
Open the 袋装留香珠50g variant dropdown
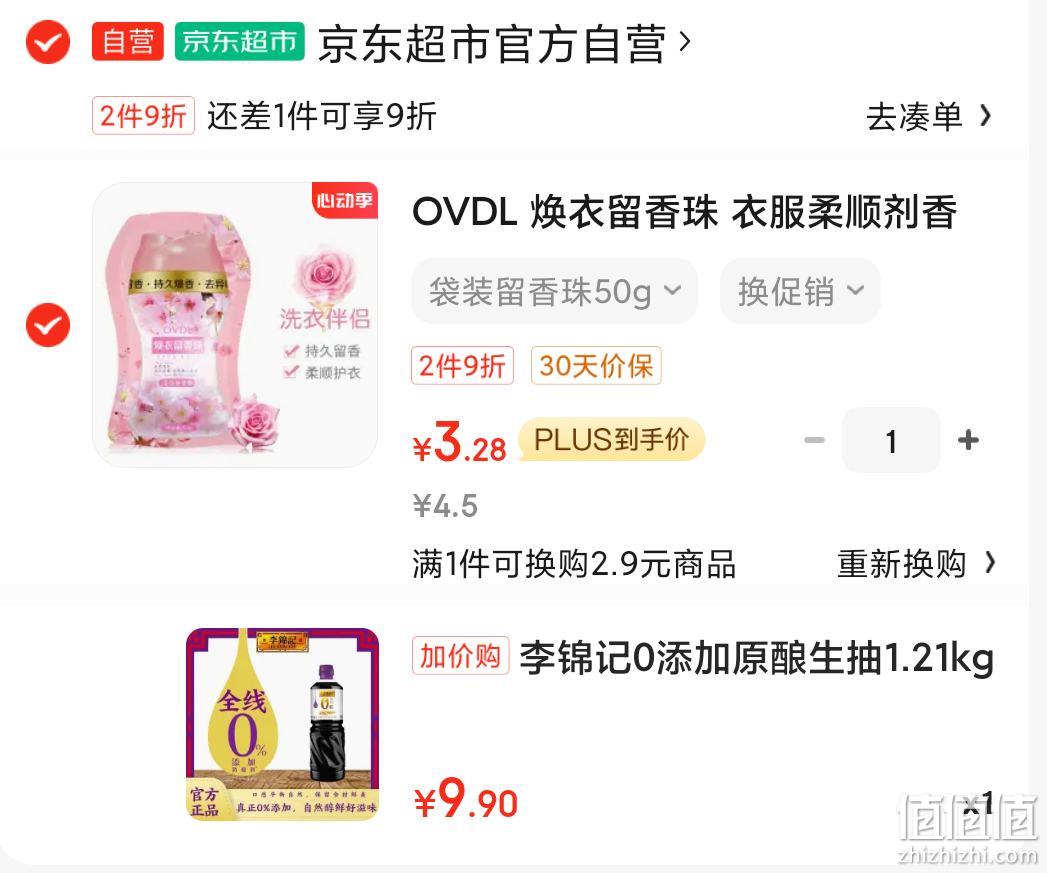pyautogui.click(x=554, y=291)
